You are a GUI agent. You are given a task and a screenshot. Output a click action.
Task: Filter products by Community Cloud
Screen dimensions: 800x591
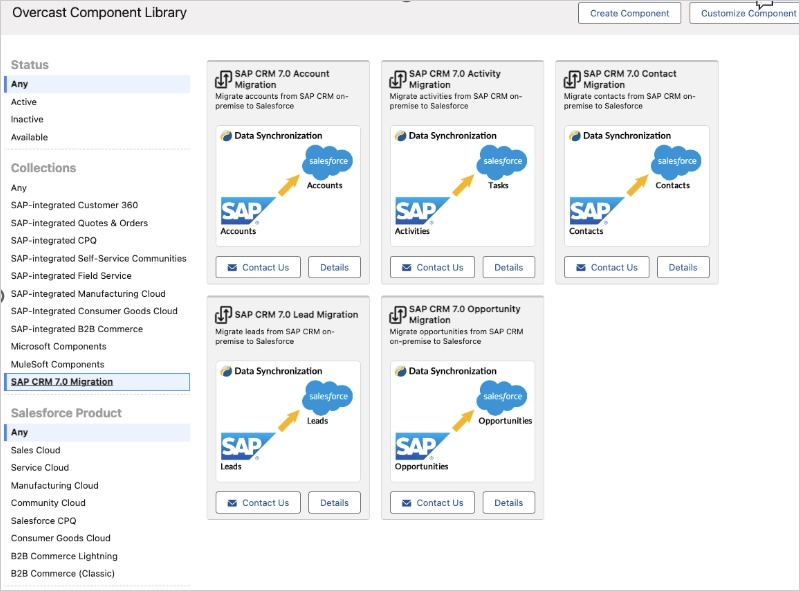pos(48,502)
